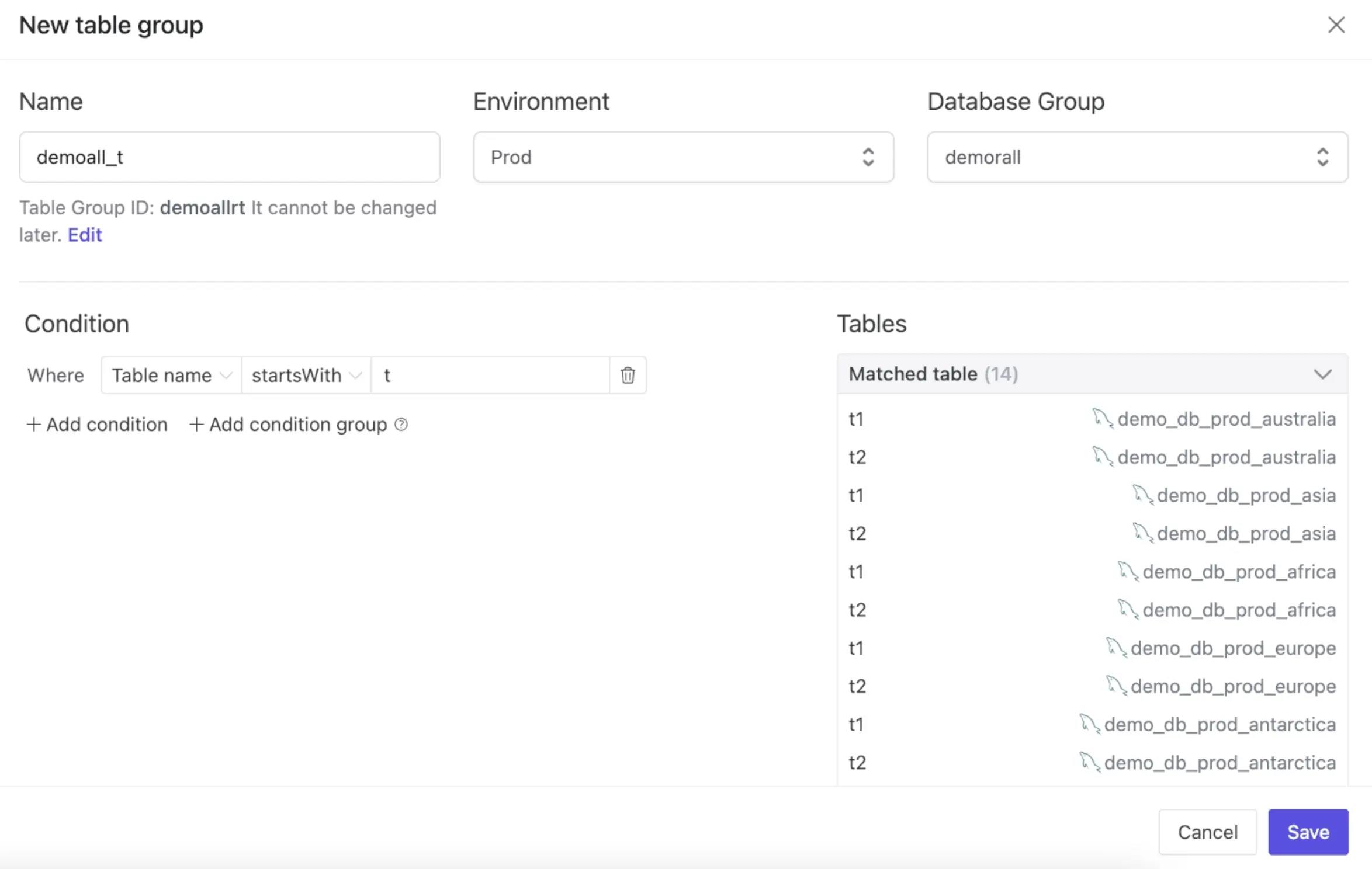This screenshot has width=1372, height=869.
Task: Collapse the Matched table list
Action: (x=1323, y=374)
